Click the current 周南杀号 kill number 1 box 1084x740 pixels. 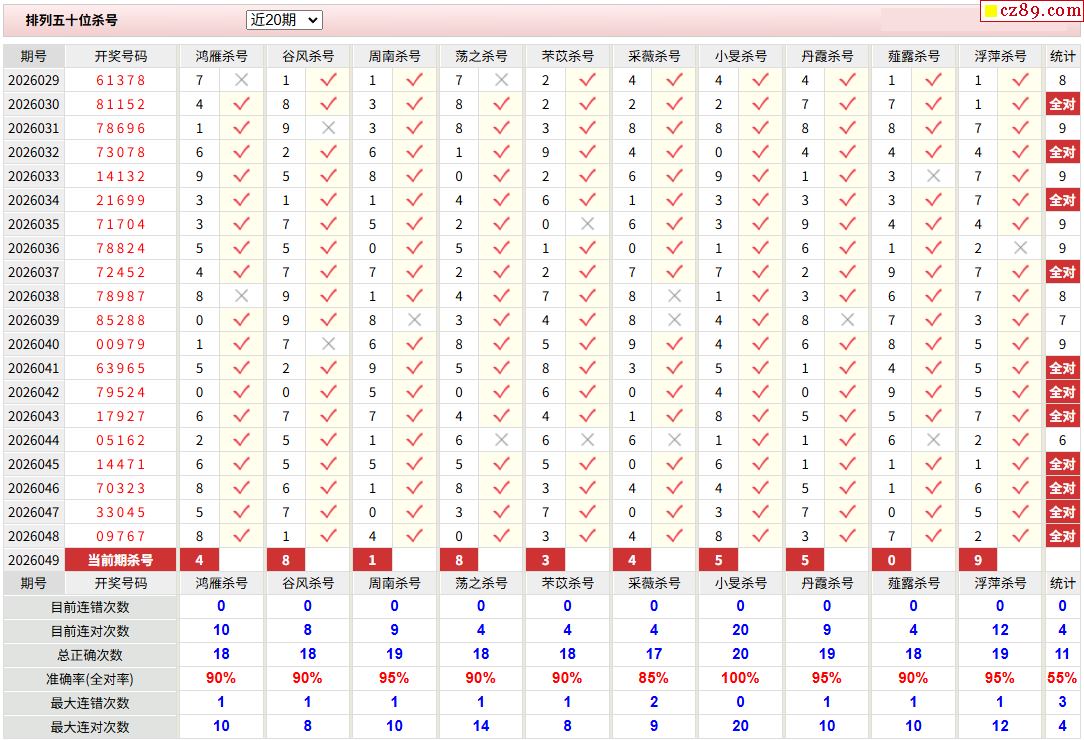[373, 560]
